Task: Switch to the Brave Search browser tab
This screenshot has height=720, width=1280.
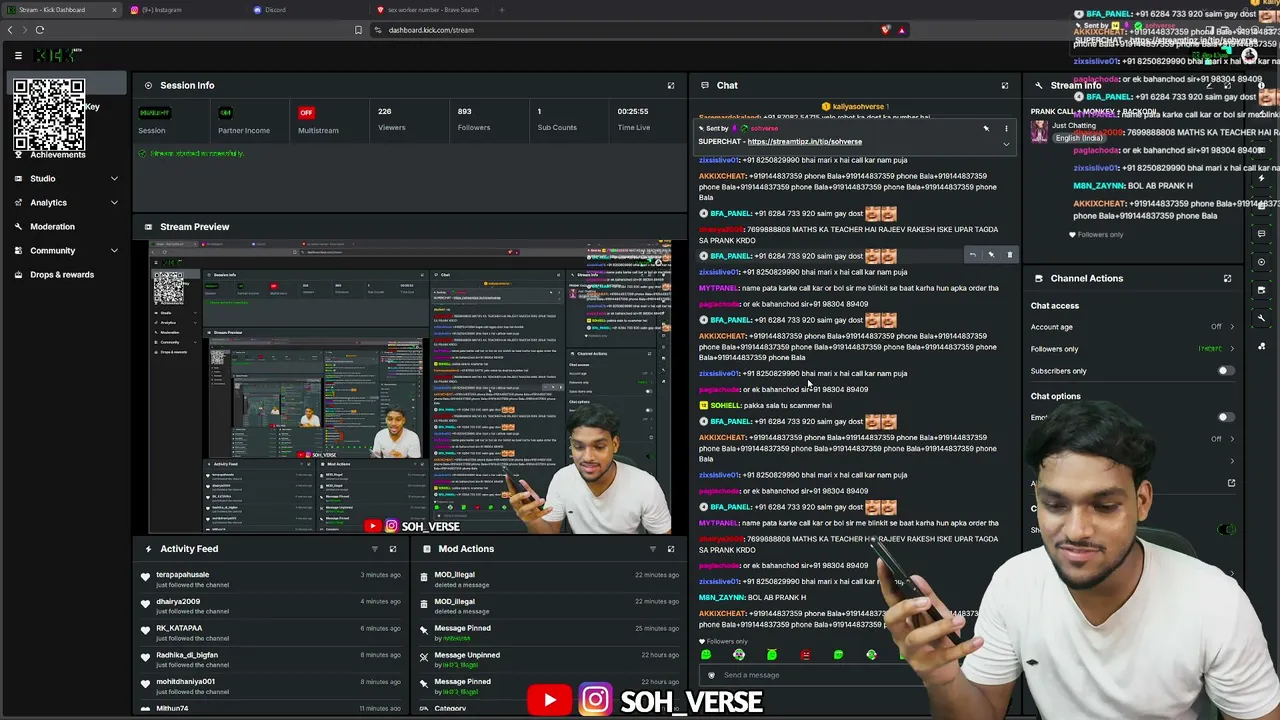Action: [431, 10]
